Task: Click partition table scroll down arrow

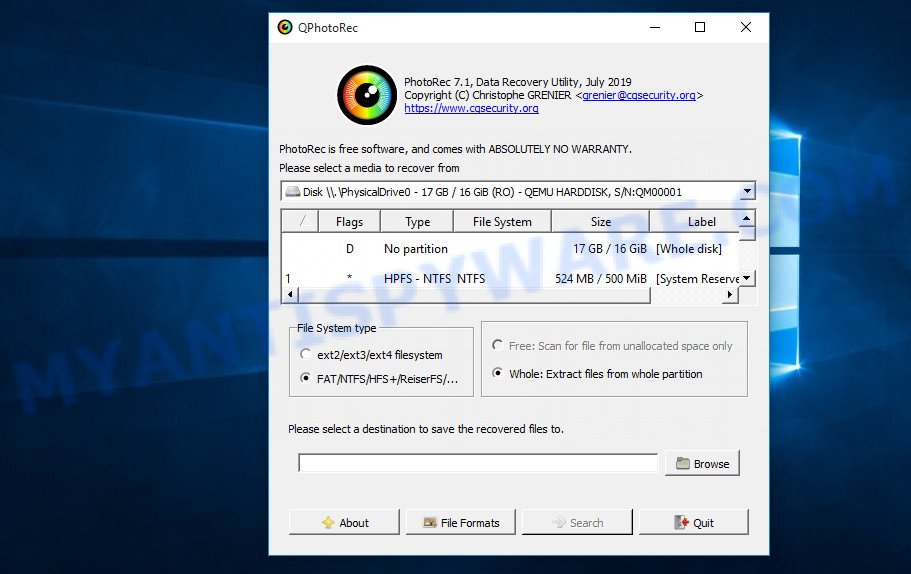Action: coord(747,278)
